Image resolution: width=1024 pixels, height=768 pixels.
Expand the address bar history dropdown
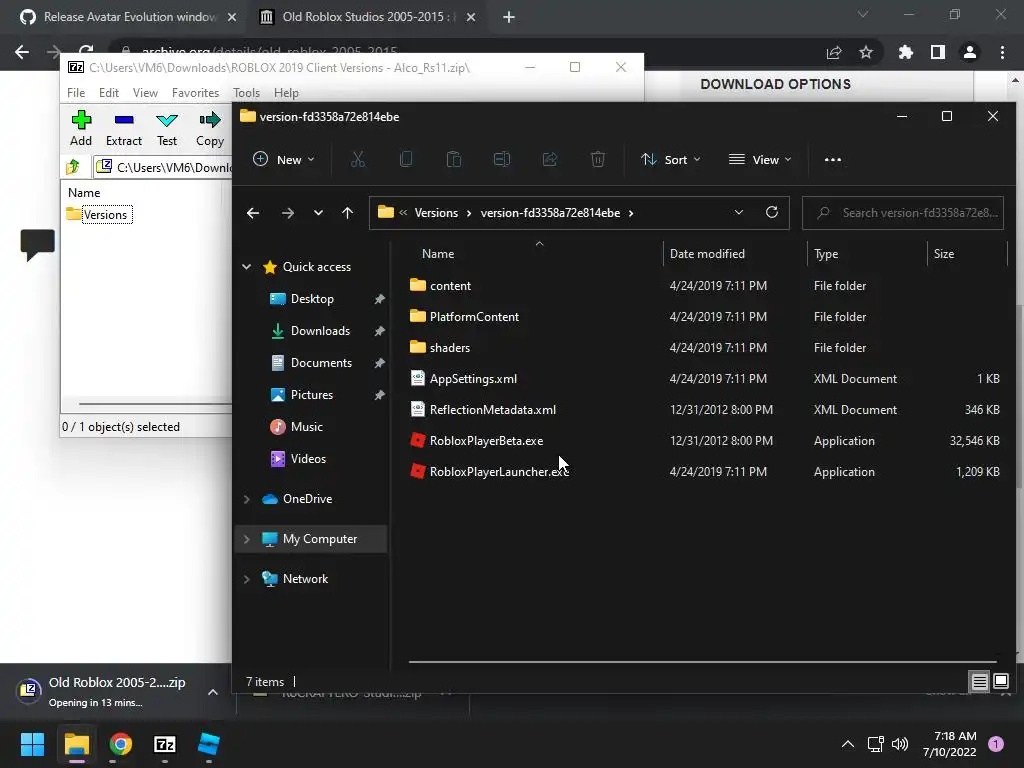coord(739,212)
